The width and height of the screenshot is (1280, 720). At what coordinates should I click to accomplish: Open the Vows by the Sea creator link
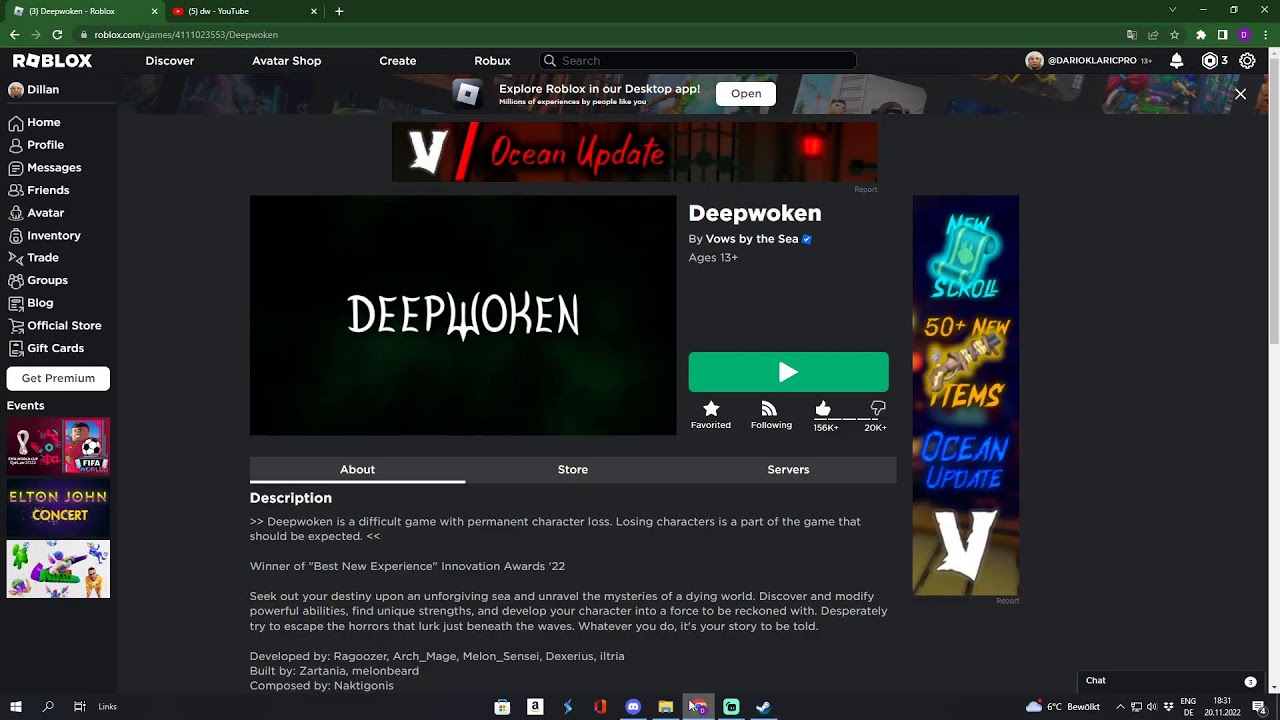point(752,239)
